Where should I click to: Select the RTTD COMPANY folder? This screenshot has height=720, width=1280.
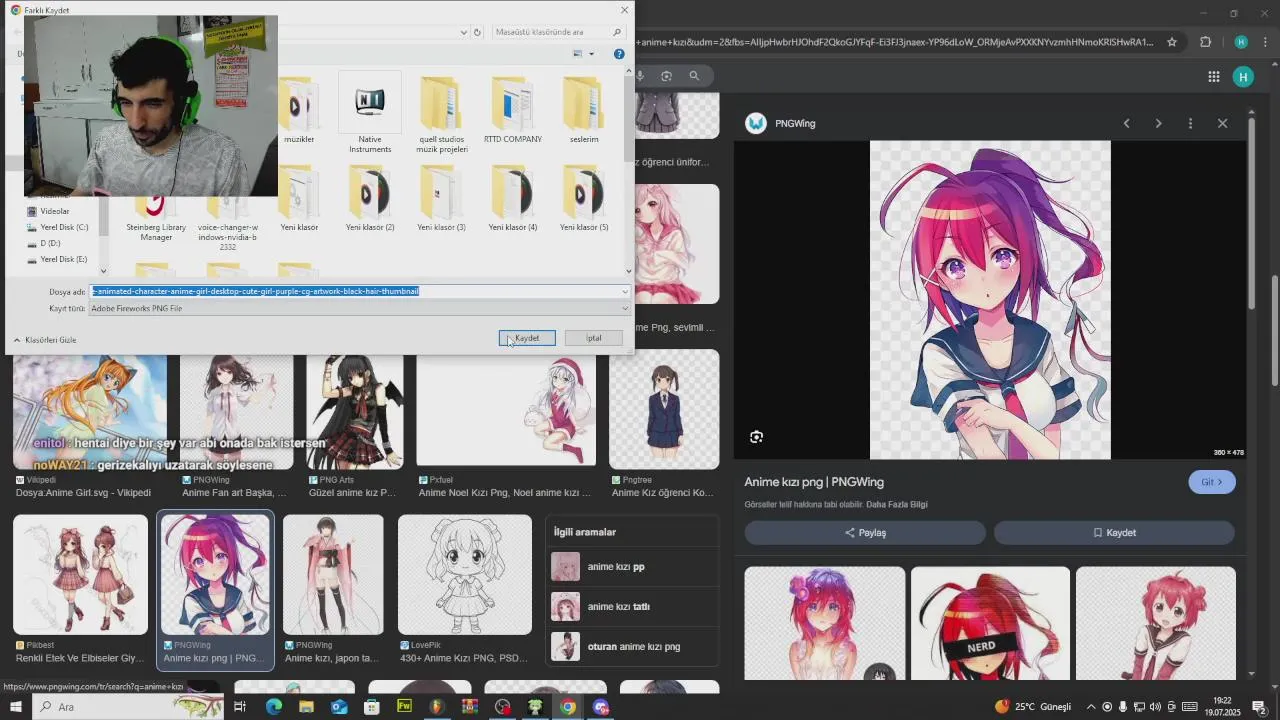click(x=513, y=111)
